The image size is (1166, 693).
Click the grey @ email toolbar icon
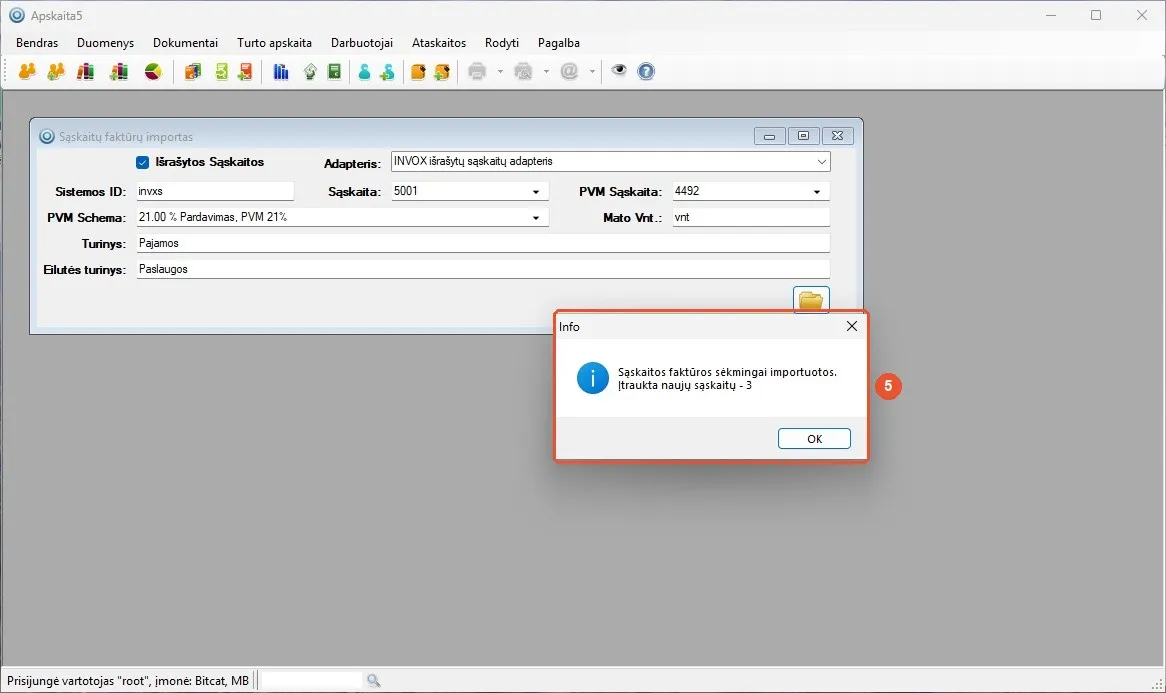[x=570, y=71]
